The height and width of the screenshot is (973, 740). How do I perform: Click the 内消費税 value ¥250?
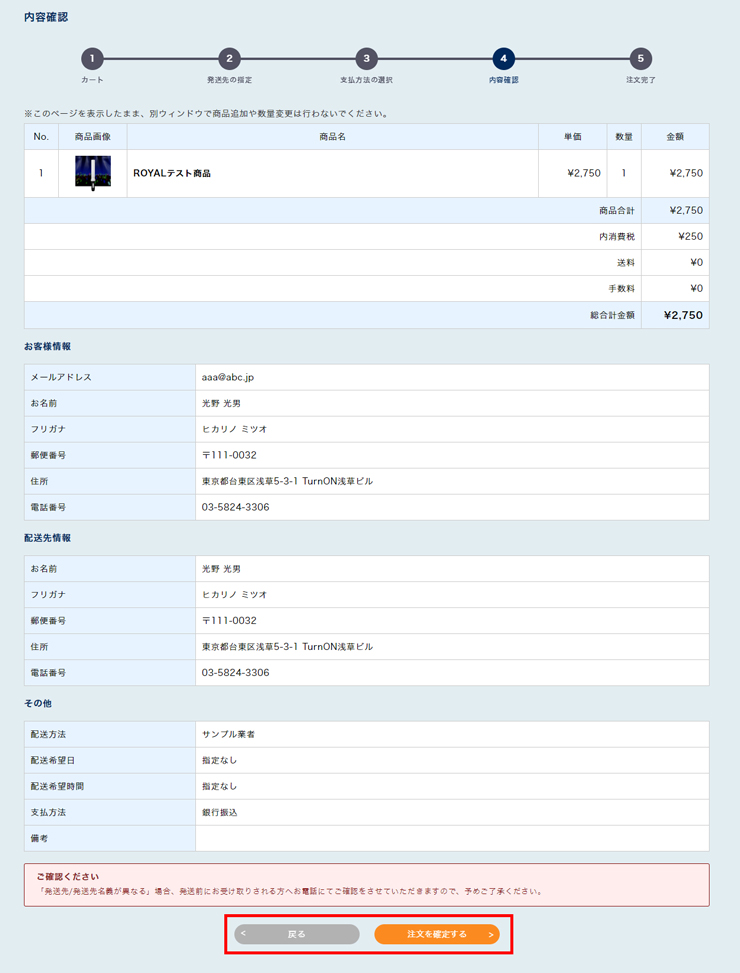pyautogui.click(x=690, y=237)
